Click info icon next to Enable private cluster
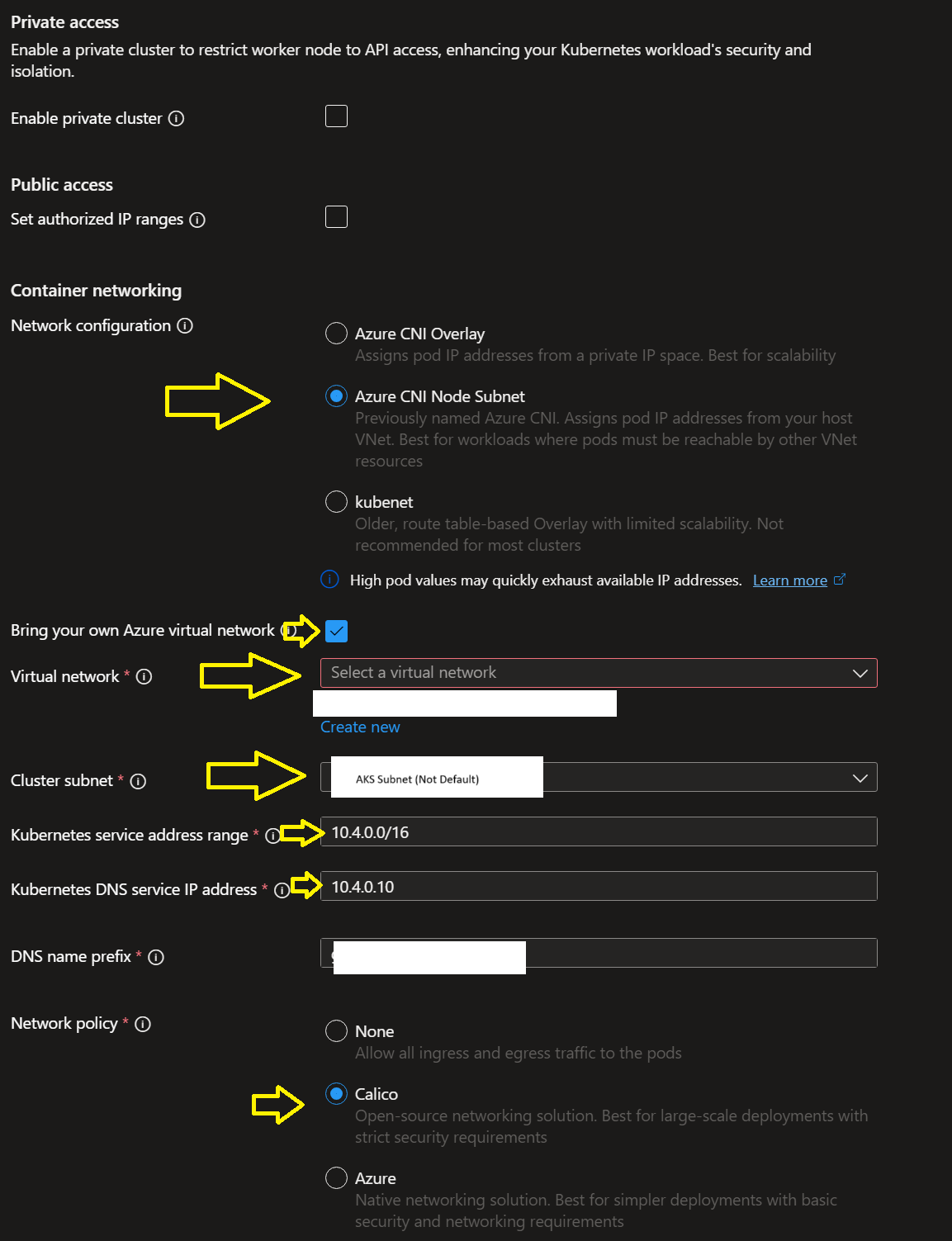The height and width of the screenshot is (1241, 952). tap(176, 119)
